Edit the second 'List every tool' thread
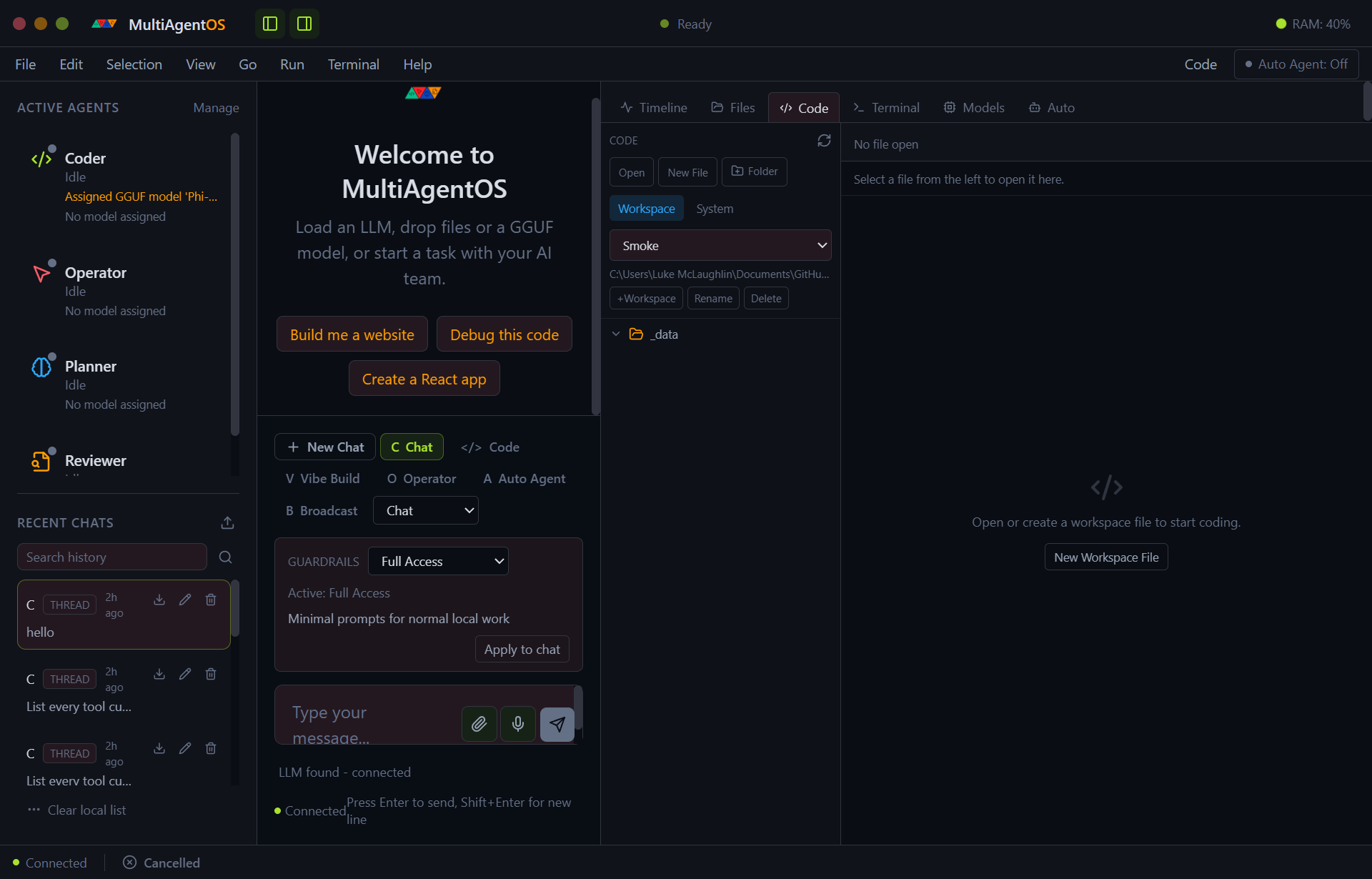Image resolution: width=1372 pixels, height=879 pixels. [x=185, y=674]
